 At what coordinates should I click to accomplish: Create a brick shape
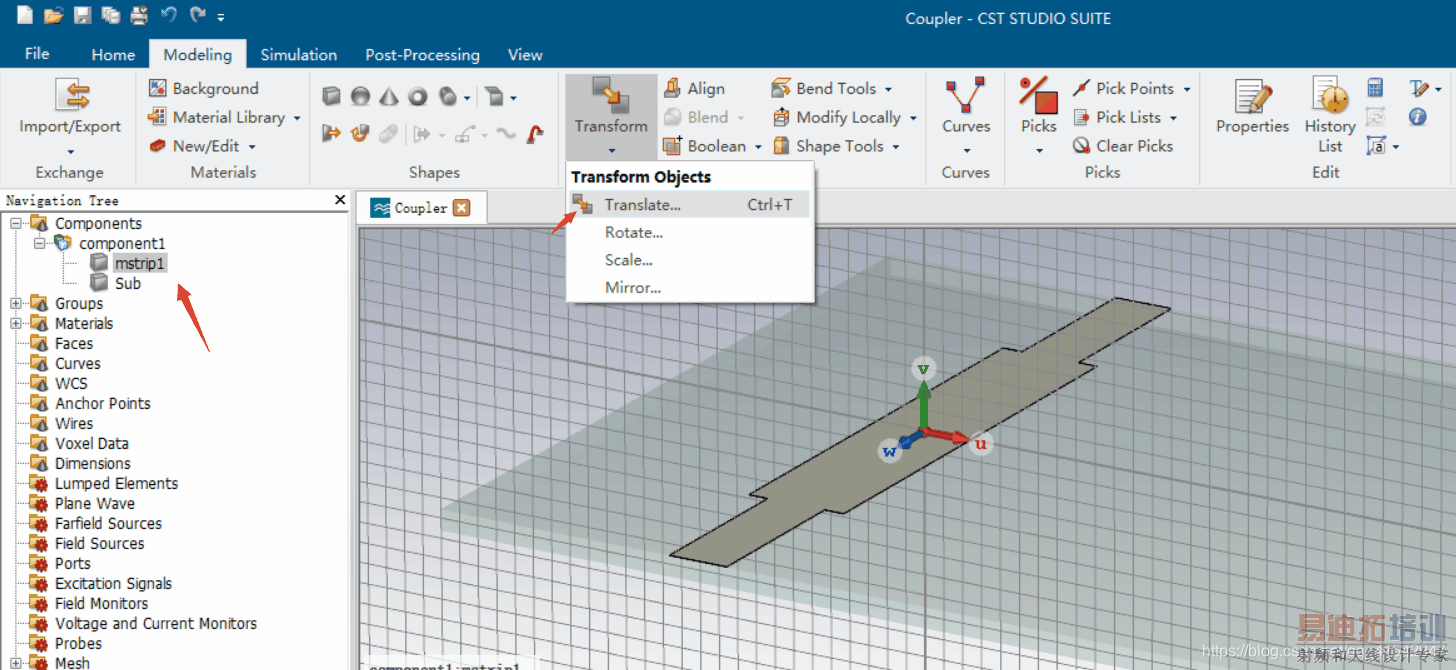click(x=332, y=96)
